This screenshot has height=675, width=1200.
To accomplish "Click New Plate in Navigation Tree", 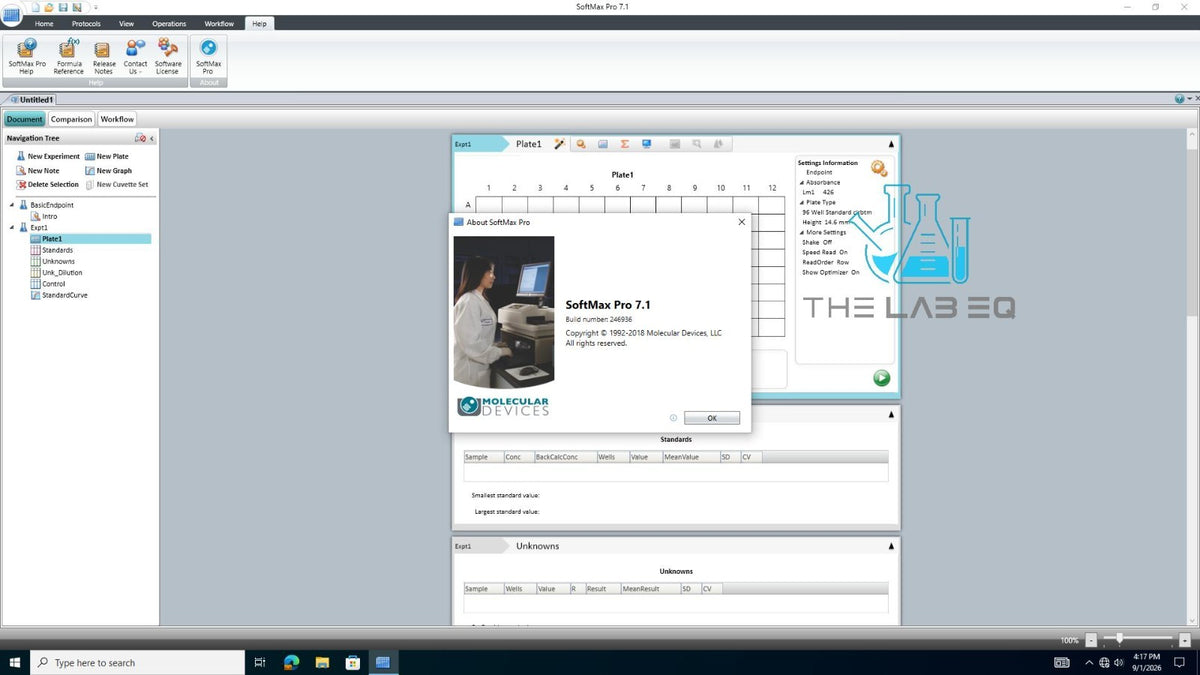I will point(107,156).
